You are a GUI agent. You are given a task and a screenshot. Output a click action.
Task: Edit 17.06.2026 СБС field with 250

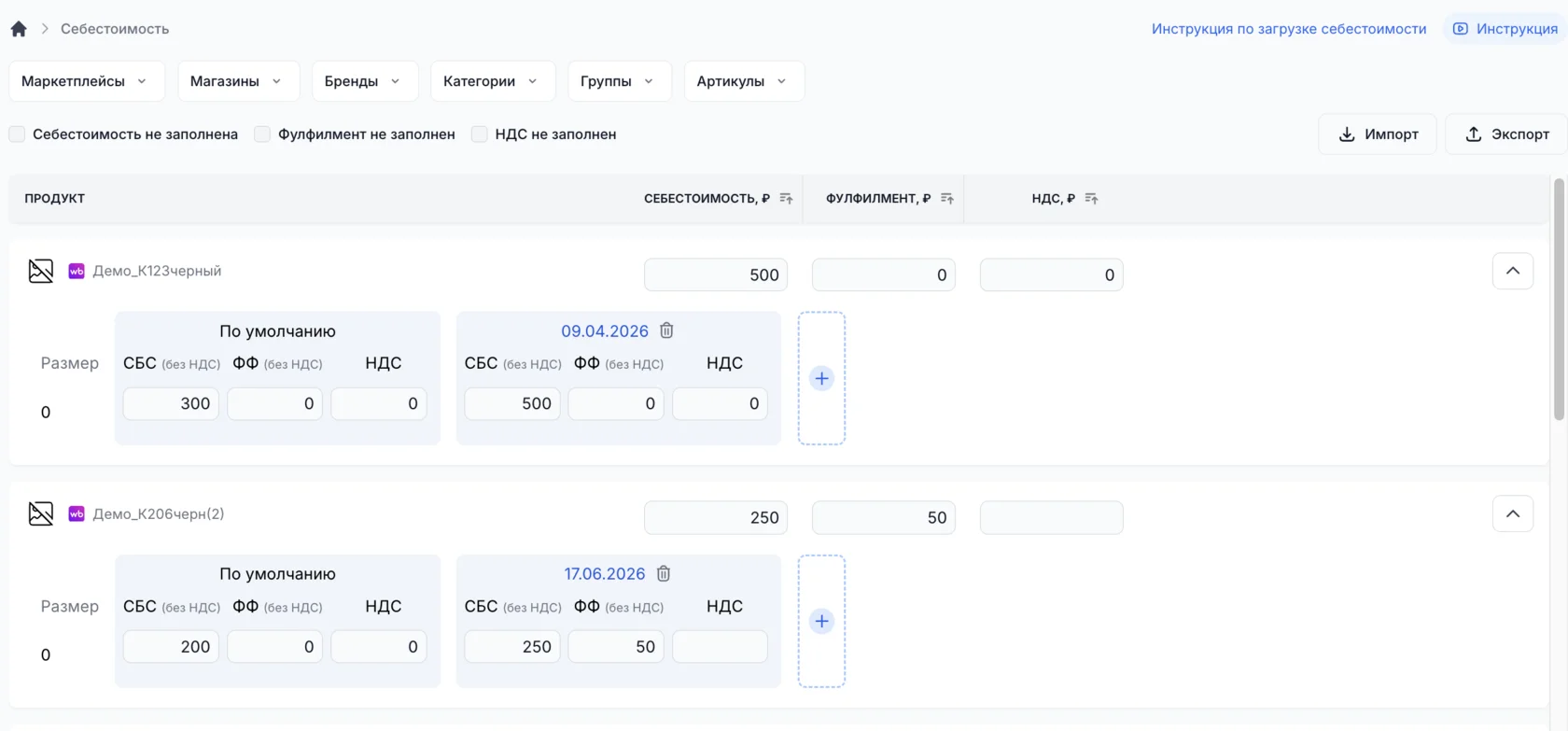(512, 646)
